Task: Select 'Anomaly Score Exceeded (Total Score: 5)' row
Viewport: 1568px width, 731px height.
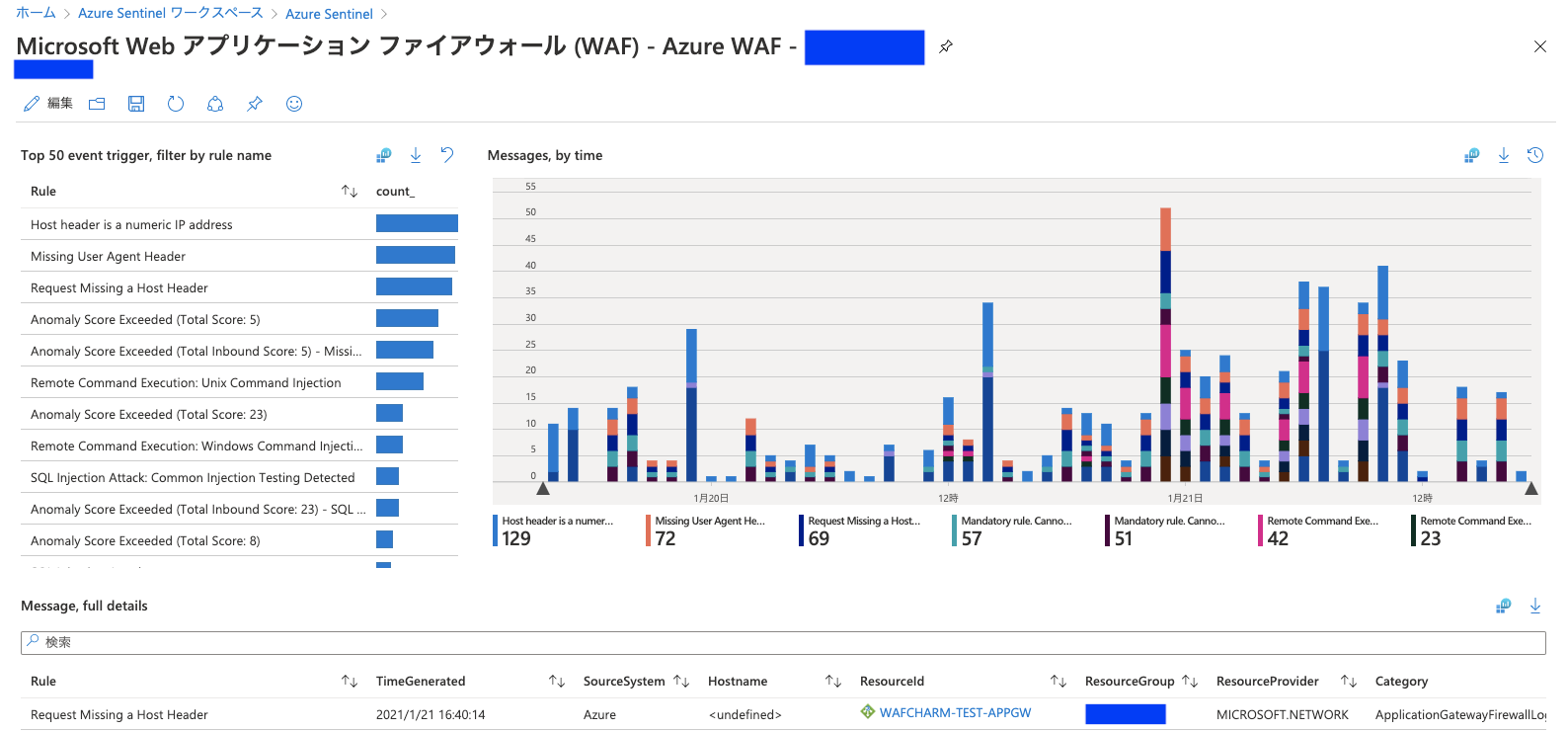Action: pos(239,319)
